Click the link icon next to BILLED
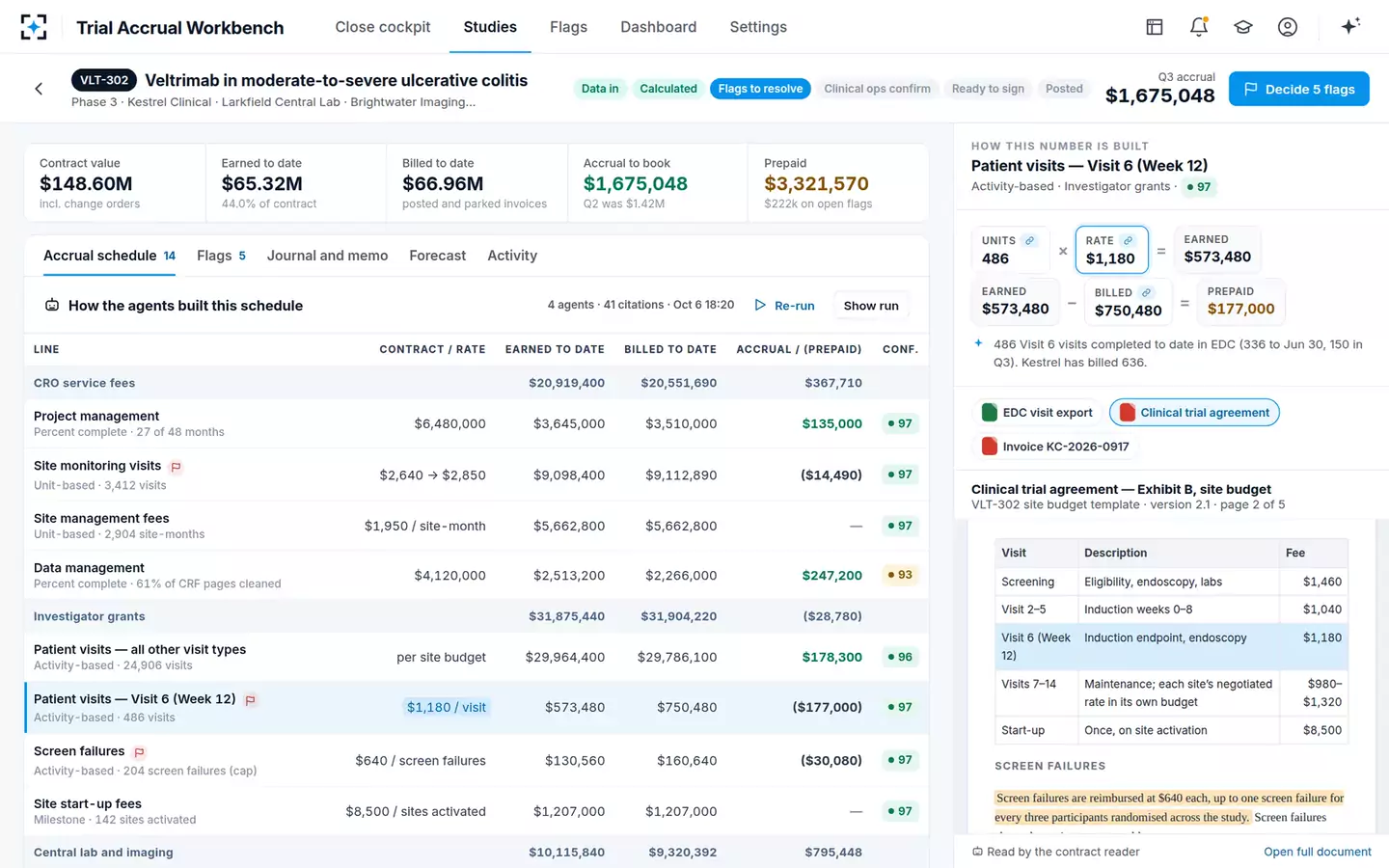This screenshot has width=1389, height=868. [1146, 292]
